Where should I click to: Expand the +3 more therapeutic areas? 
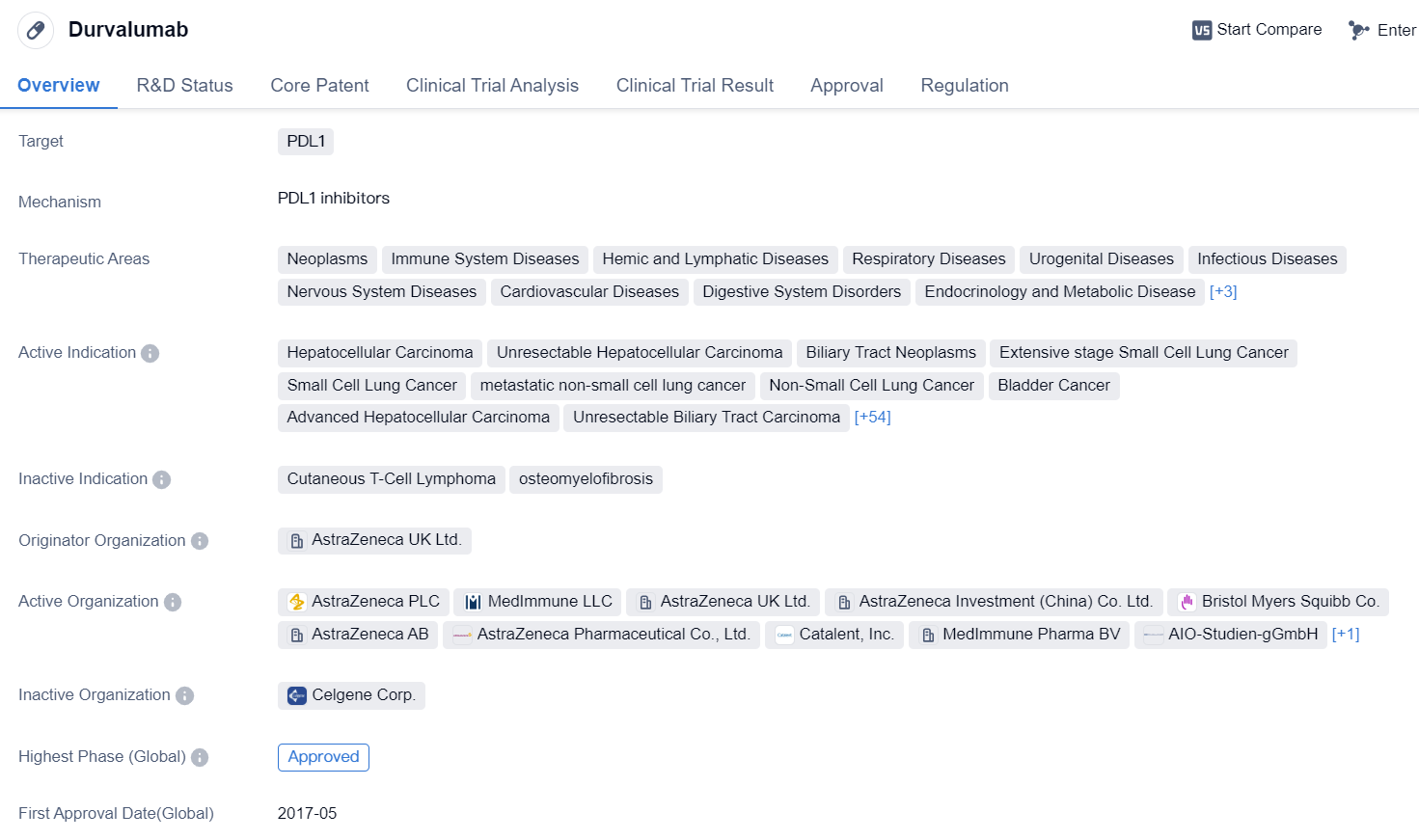(x=1222, y=291)
